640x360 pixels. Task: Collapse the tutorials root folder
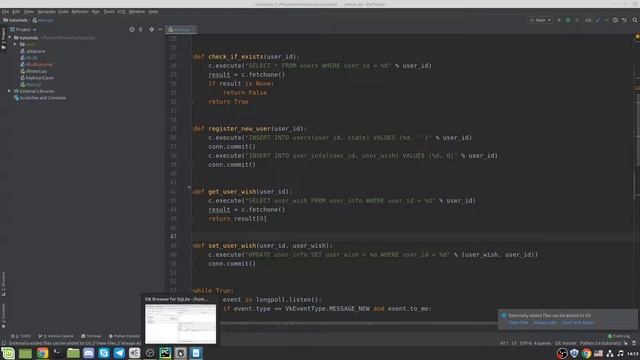(10, 38)
